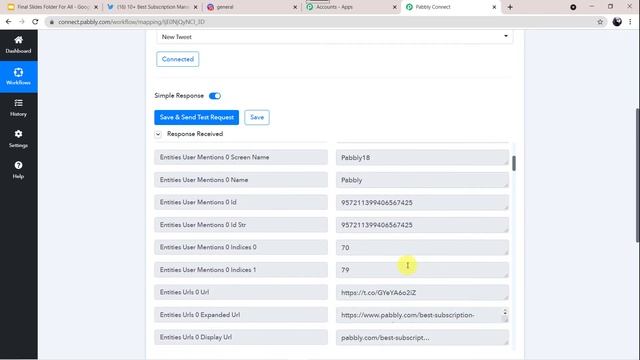The height and width of the screenshot is (360, 640).
Task: Click the Connected button
Action: click(x=178, y=59)
